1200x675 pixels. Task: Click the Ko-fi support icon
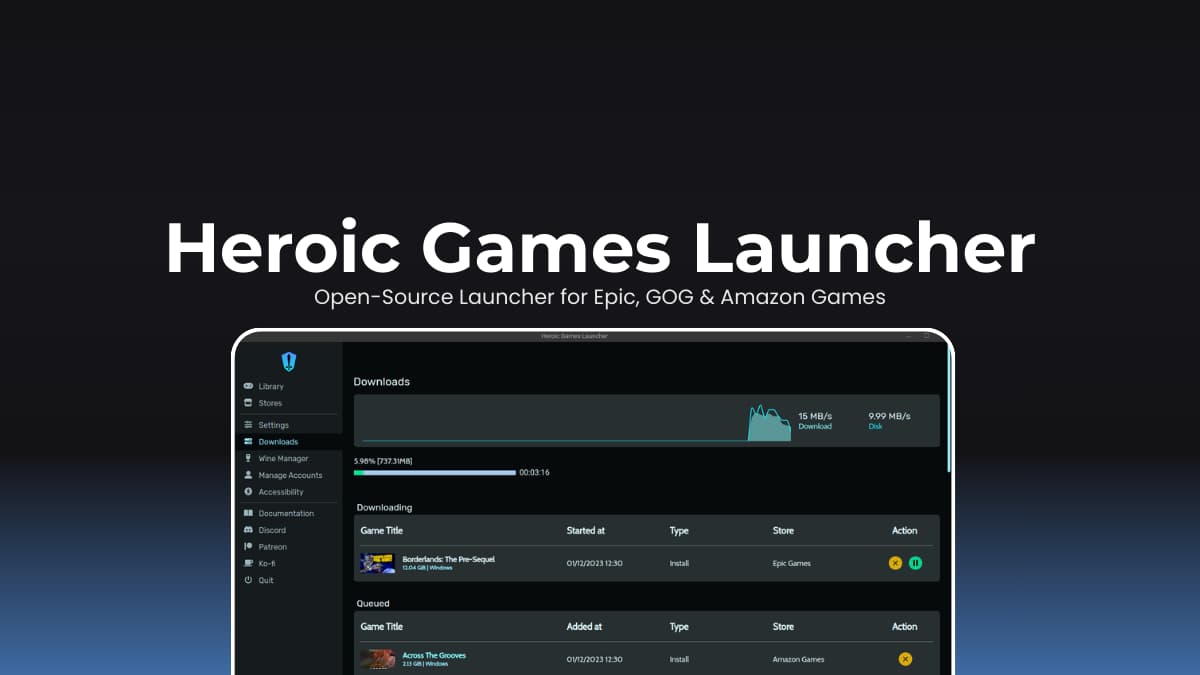pyautogui.click(x=248, y=563)
